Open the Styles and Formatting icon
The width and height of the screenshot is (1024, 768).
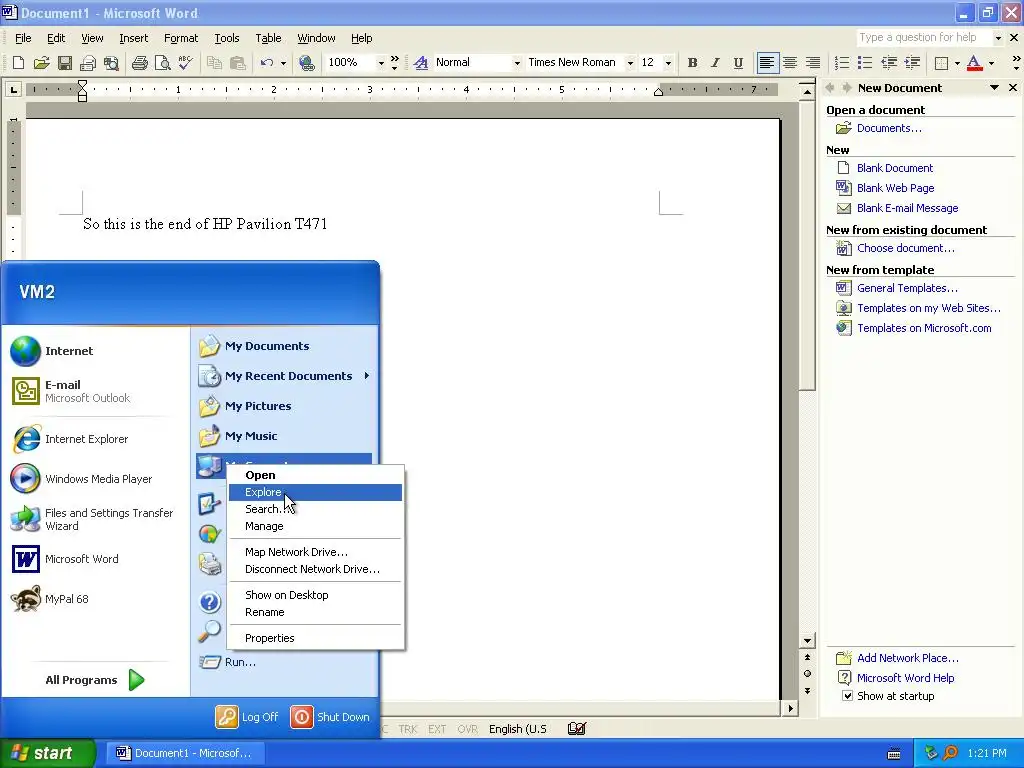coord(421,63)
